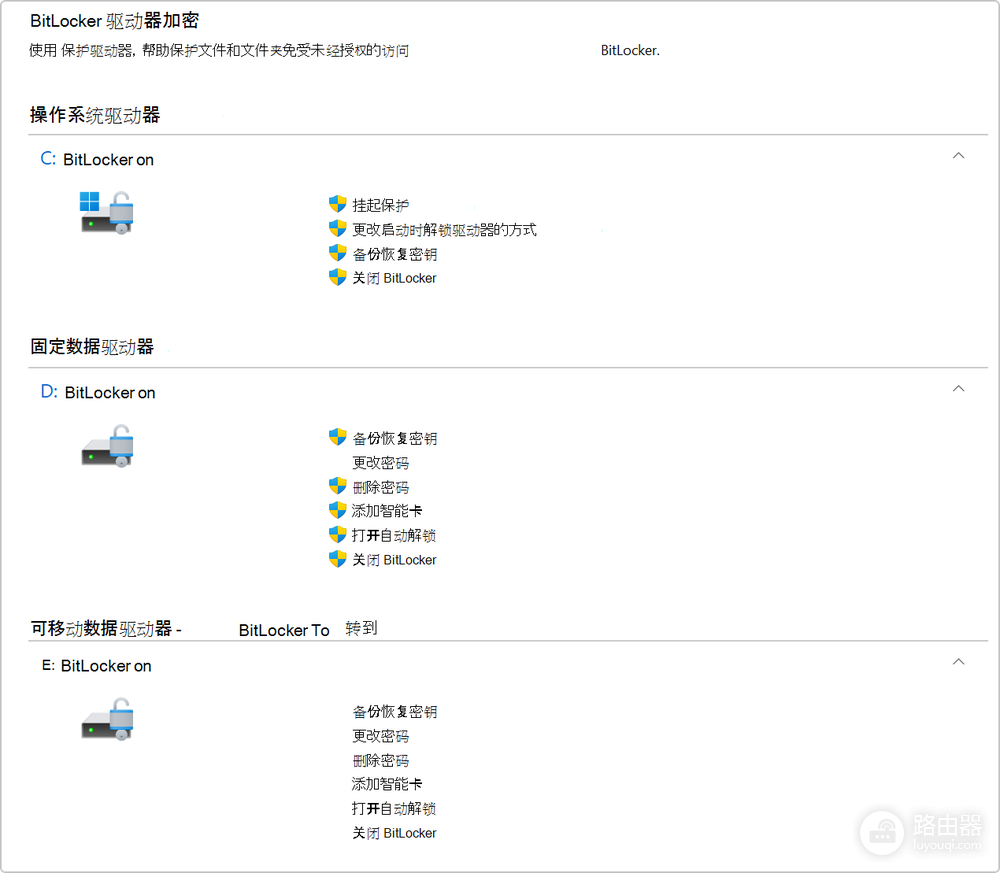Choose 删除密码 for drive E:
This screenshot has width=1000, height=873.
381,760
